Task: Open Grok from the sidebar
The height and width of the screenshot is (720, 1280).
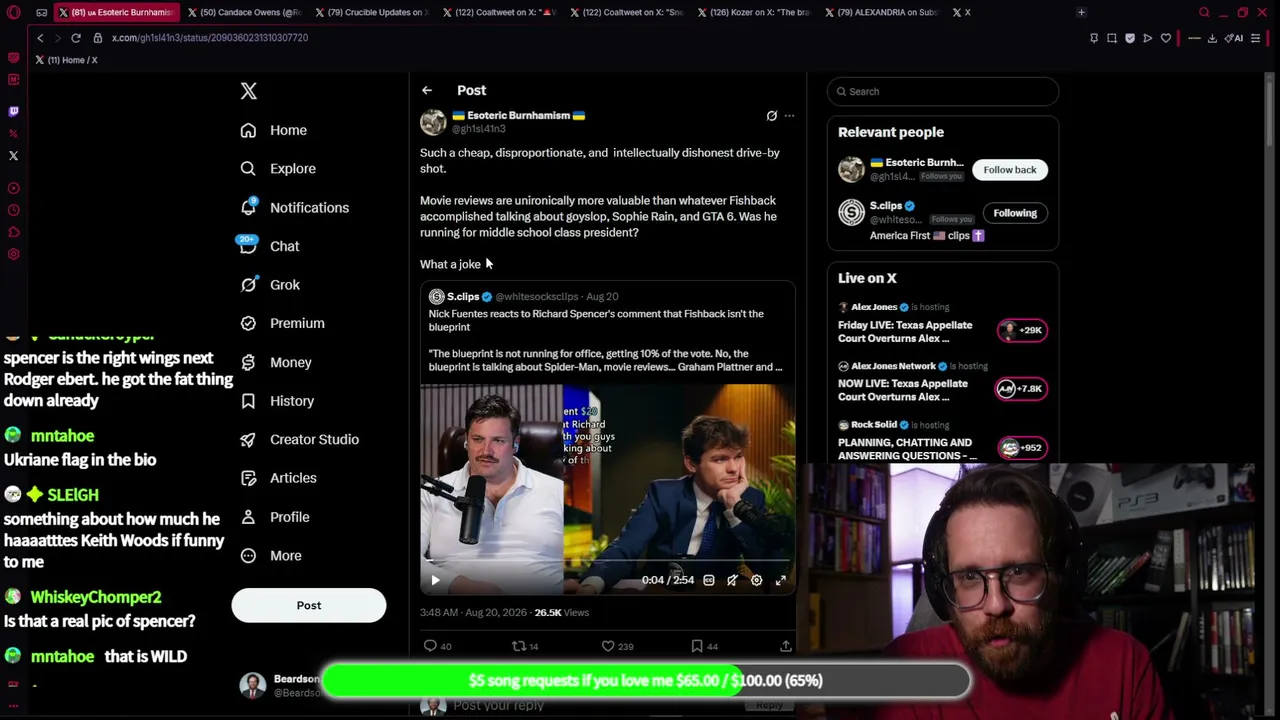Action: click(270, 285)
